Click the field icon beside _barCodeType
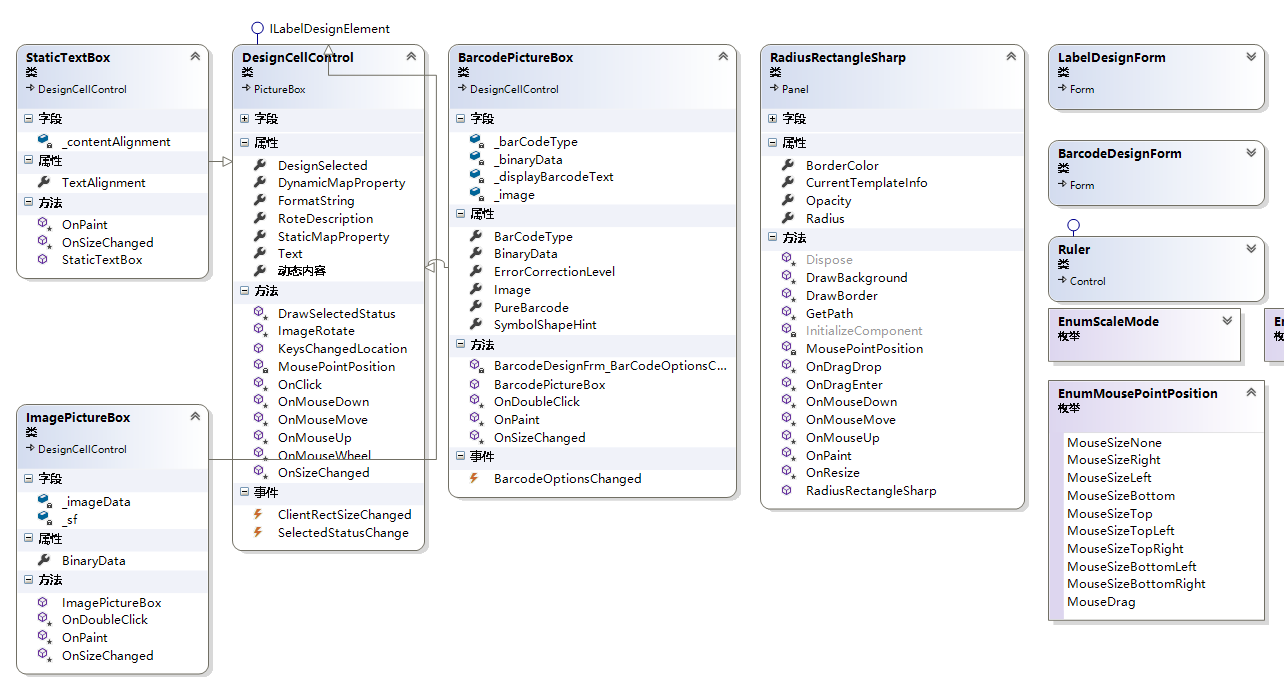1284x699 pixels. click(476, 142)
